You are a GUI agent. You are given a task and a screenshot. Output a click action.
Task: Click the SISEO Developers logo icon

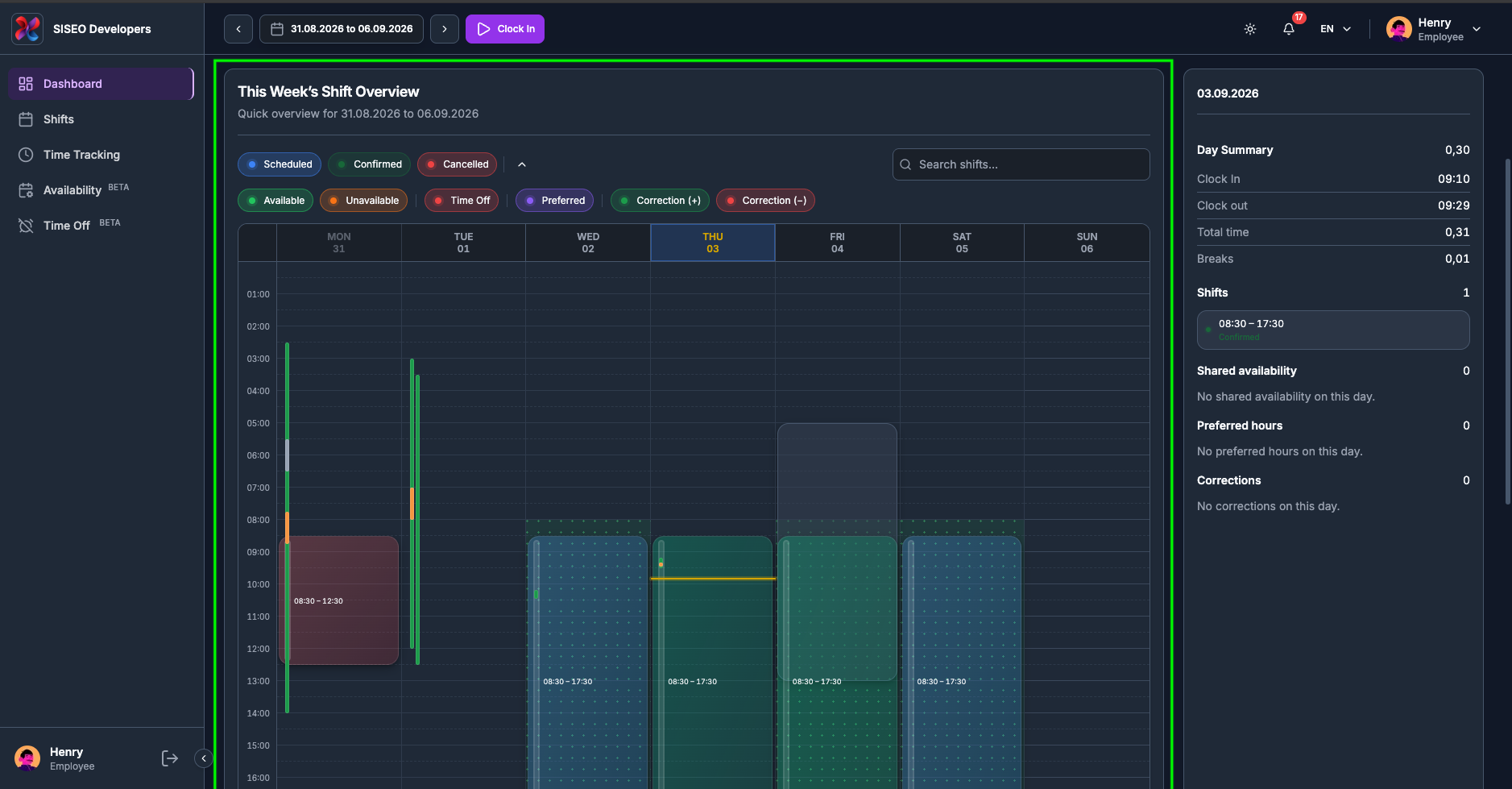click(x=27, y=29)
